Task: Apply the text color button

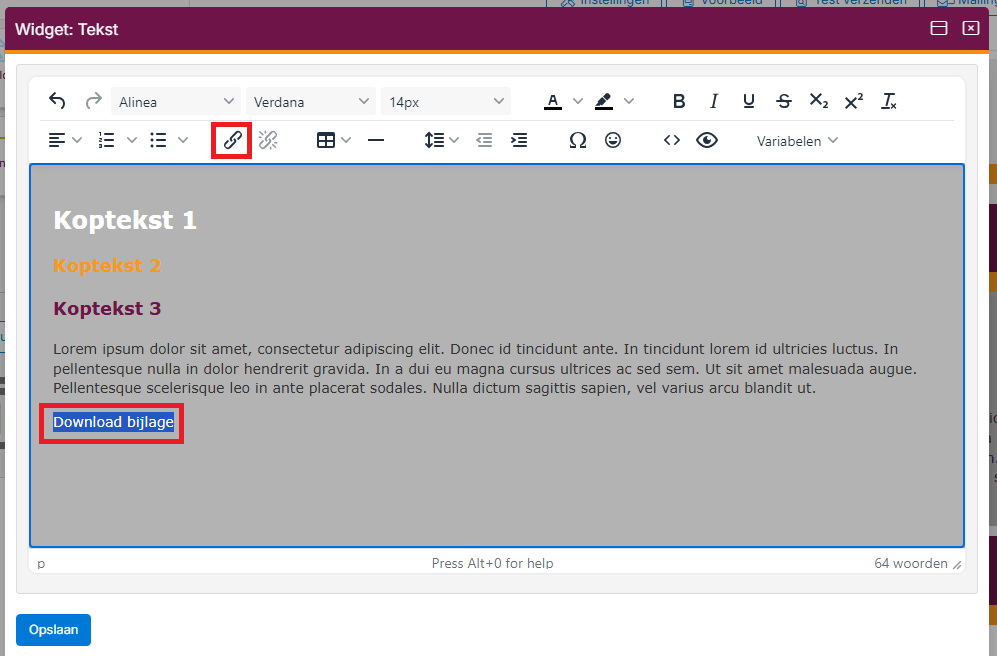Action: (x=553, y=101)
